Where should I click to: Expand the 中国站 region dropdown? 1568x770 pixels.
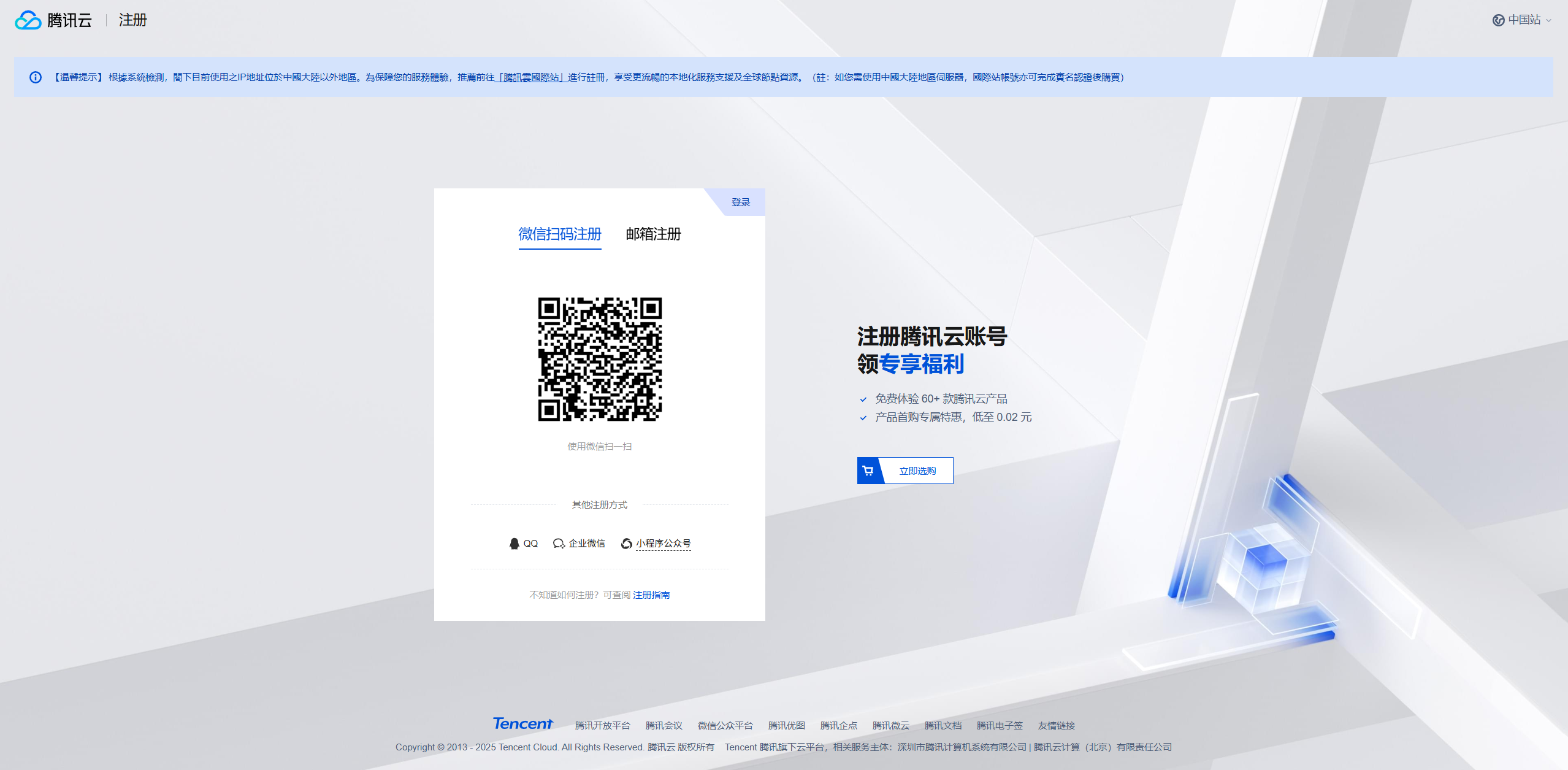coord(1524,20)
